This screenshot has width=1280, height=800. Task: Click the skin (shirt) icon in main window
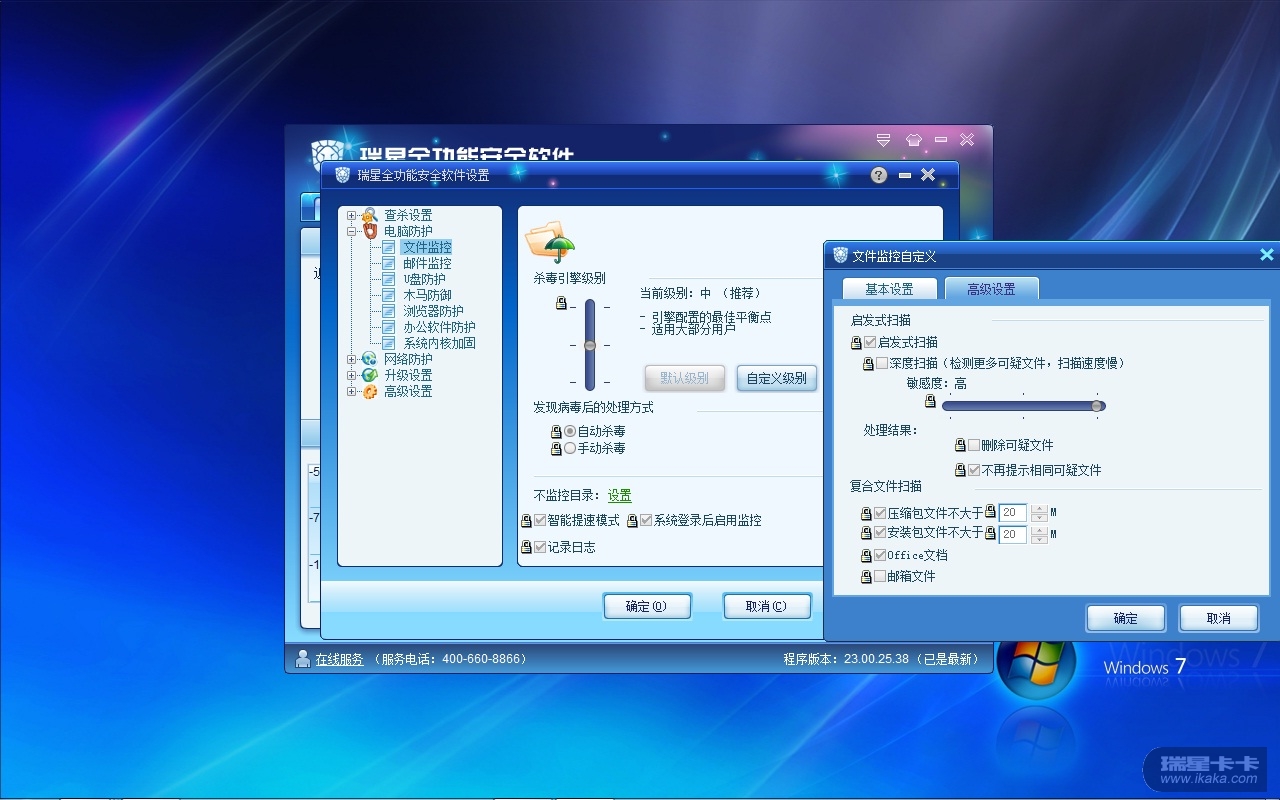coord(912,140)
